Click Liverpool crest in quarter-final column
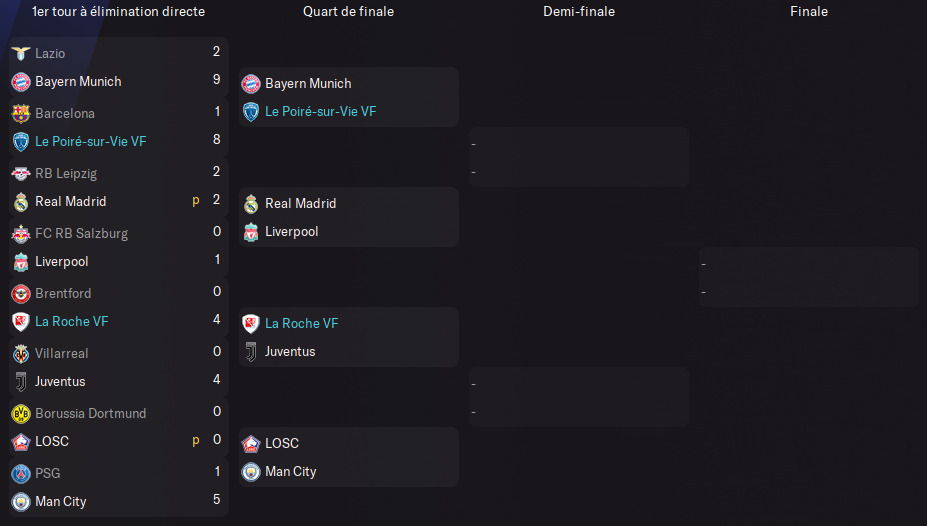 coord(250,232)
